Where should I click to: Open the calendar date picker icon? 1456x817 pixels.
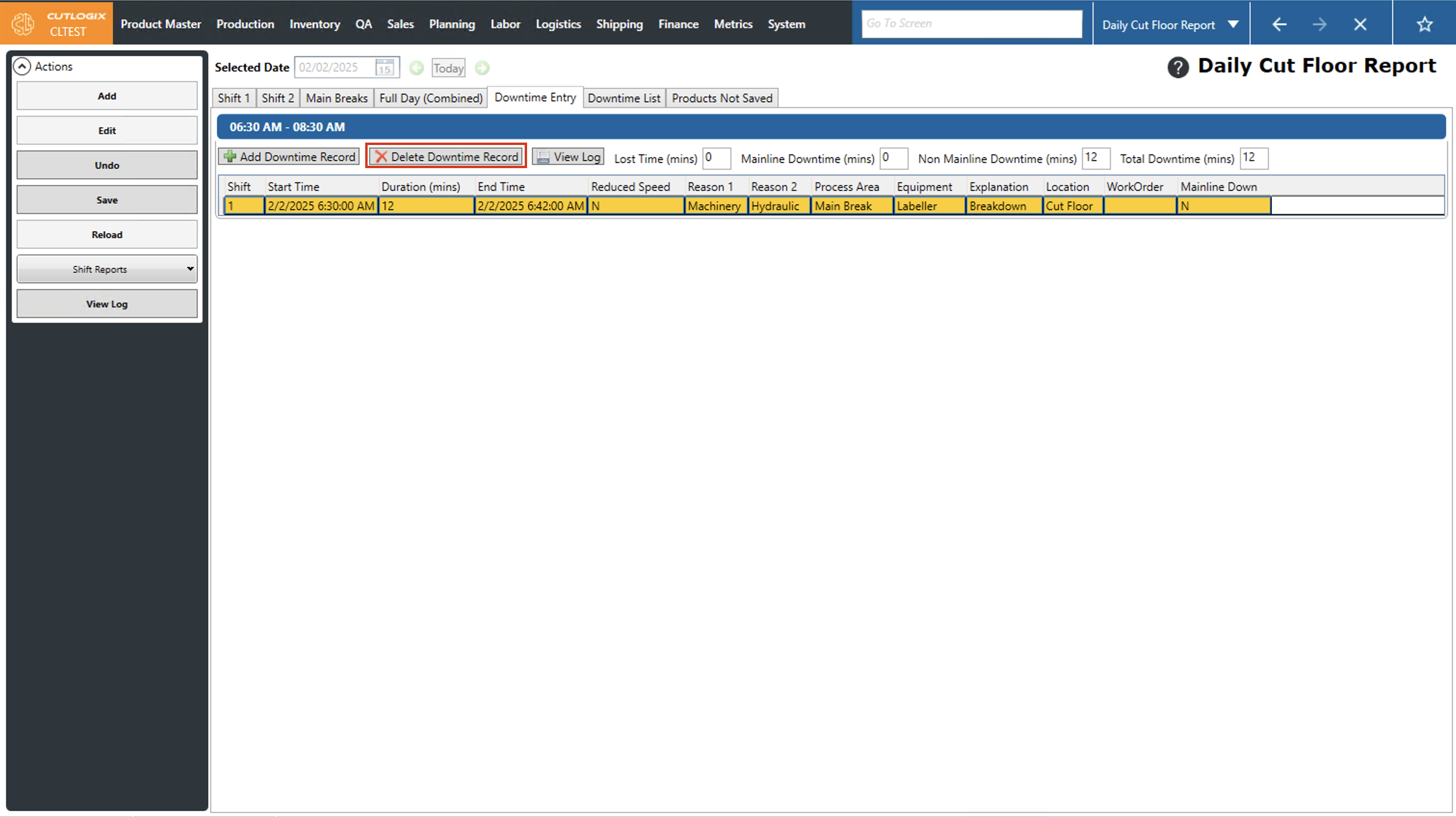point(384,68)
